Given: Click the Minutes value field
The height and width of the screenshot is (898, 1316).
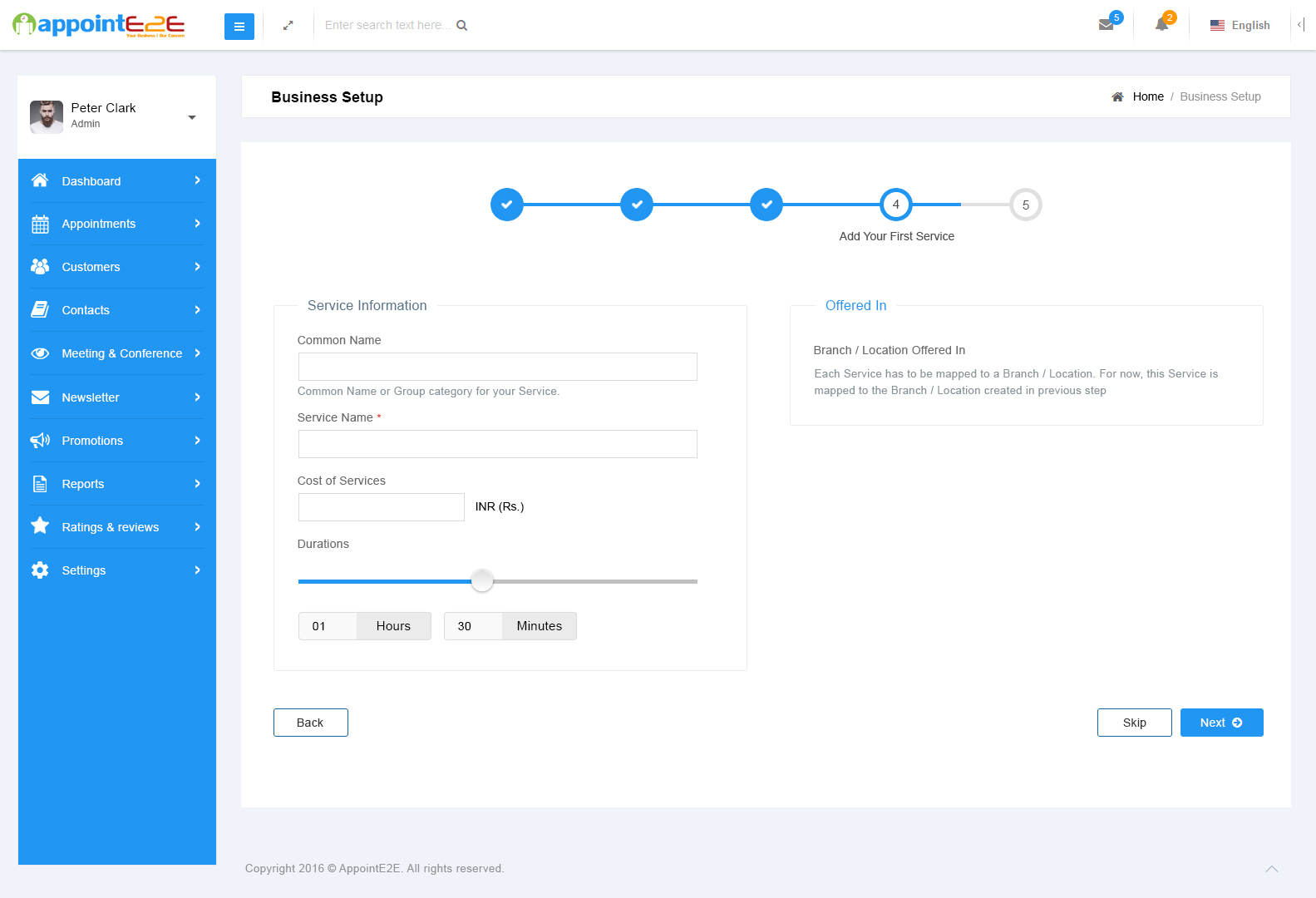Looking at the screenshot, I should (473, 626).
